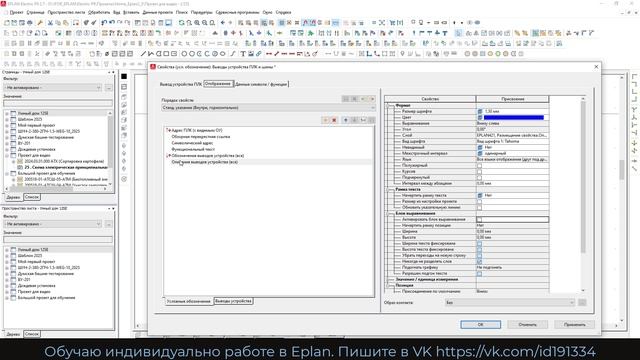
Task: Select the Polyline drawing tool
Action: 151,53
